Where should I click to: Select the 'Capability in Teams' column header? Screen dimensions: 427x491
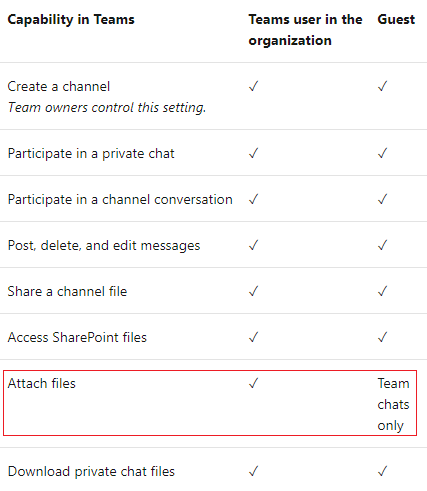[x=71, y=20]
